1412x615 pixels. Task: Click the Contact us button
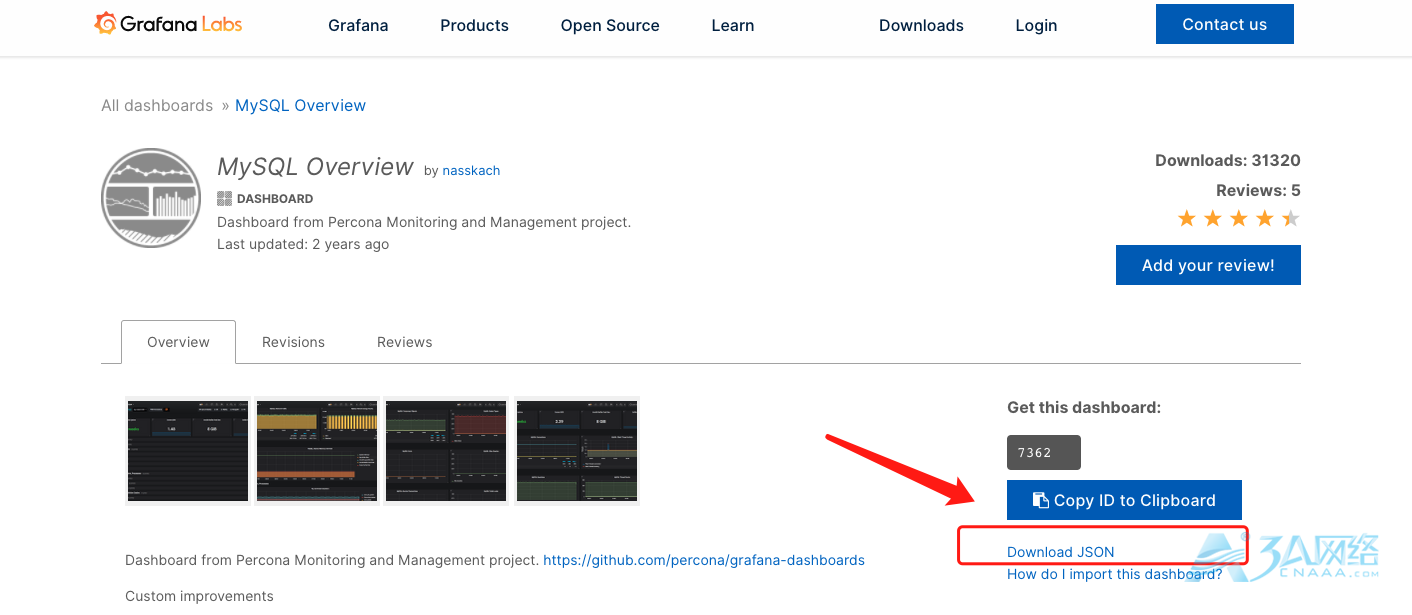(x=1225, y=24)
